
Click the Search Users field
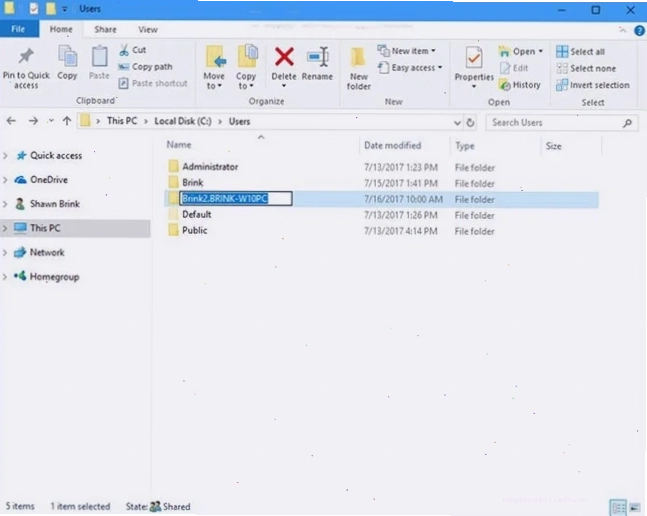[x=562, y=123]
